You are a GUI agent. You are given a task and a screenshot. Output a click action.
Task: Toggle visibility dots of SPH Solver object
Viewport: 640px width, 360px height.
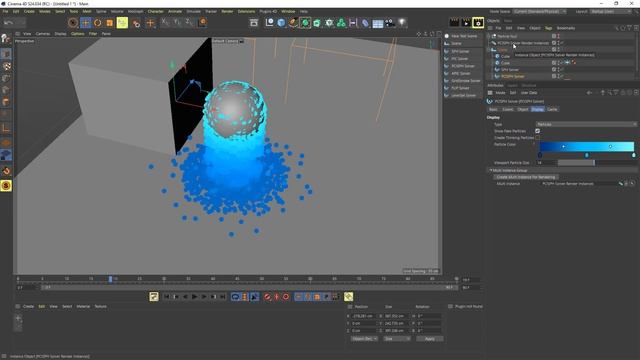coord(558,70)
